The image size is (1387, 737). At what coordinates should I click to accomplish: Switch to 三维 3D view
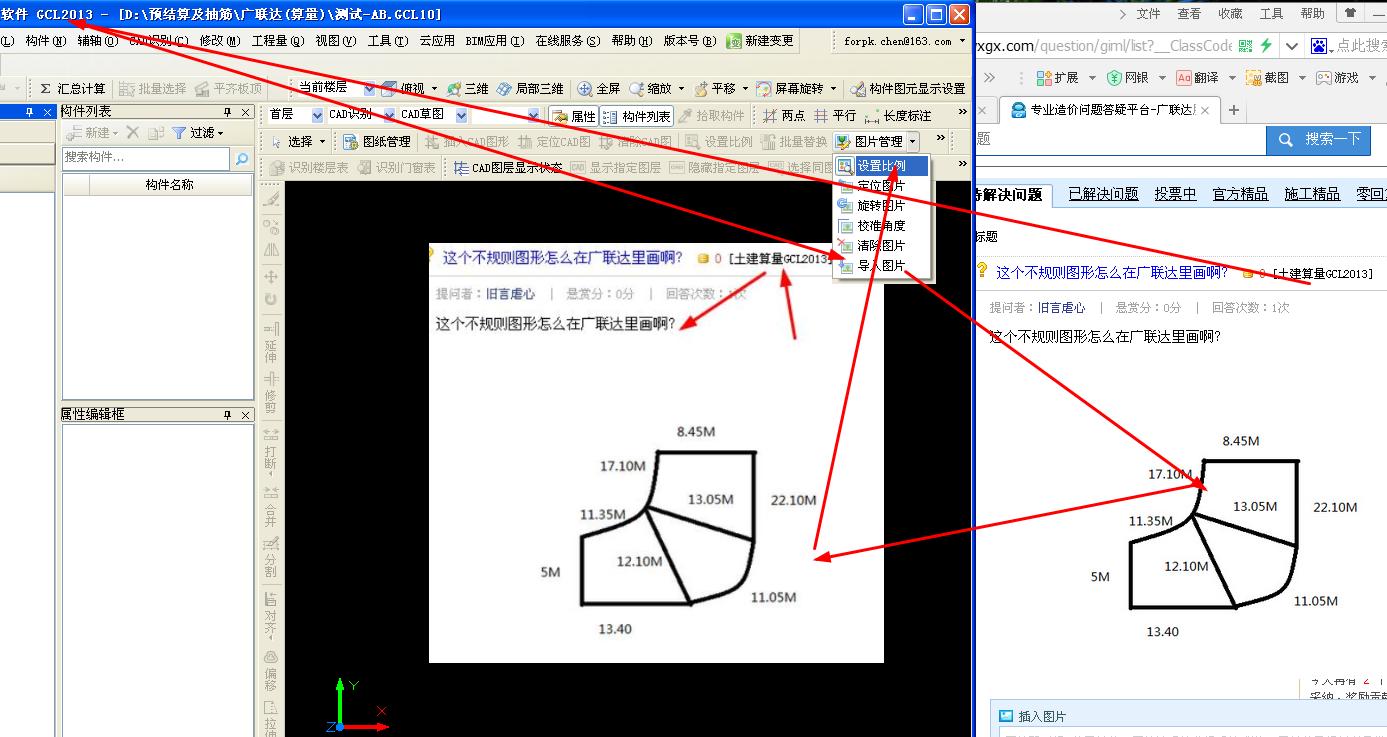(467, 89)
